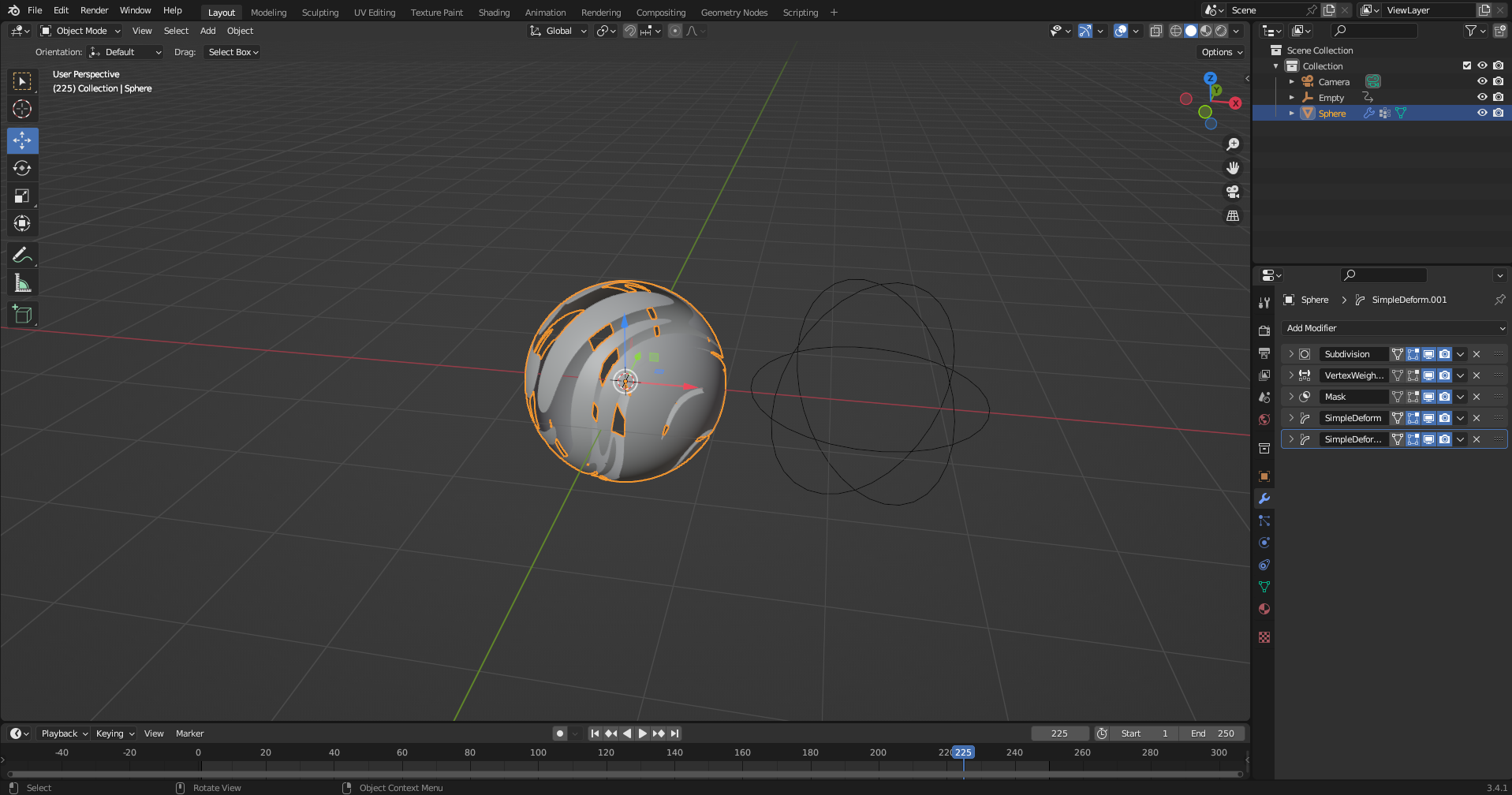Click the timeline Marker menu

[189, 733]
